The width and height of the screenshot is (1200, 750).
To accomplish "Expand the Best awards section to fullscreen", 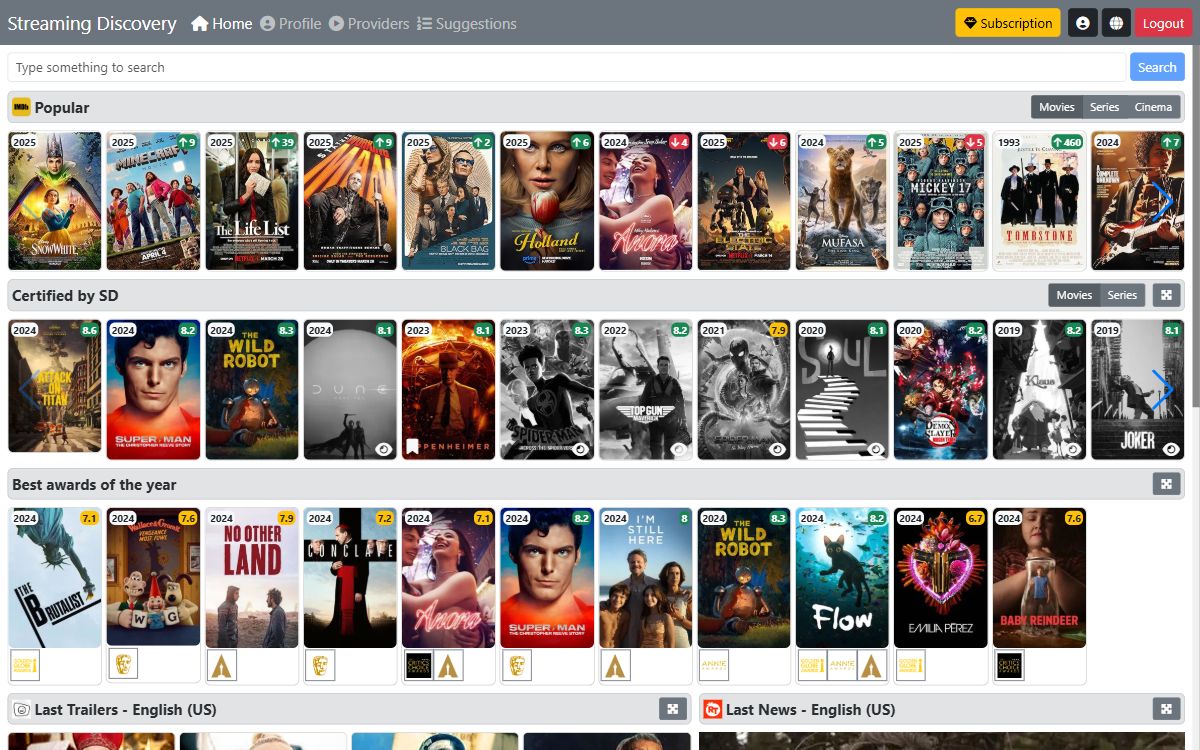I will (x=1166, y=484).
